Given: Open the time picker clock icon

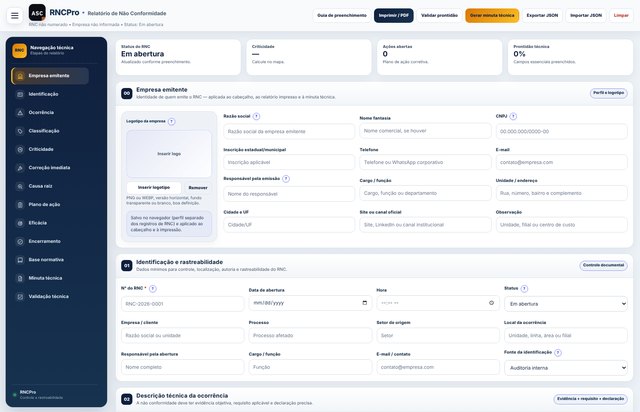Looking at the screenshot, I should coord(491,303).
